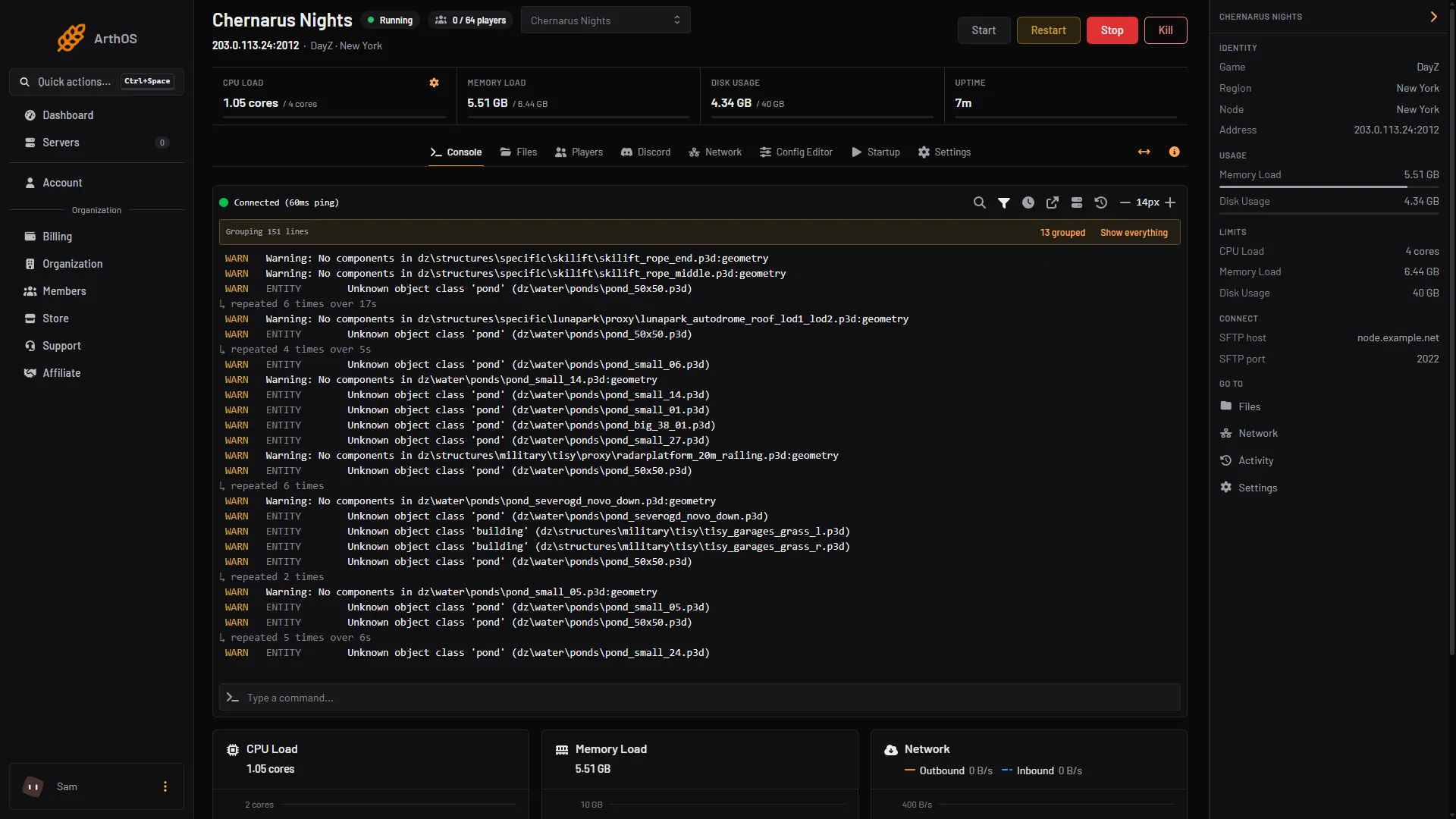The width and height of the screenshot is (1456, 819).
Task: Open the Store page
Action: pos(96,318)
